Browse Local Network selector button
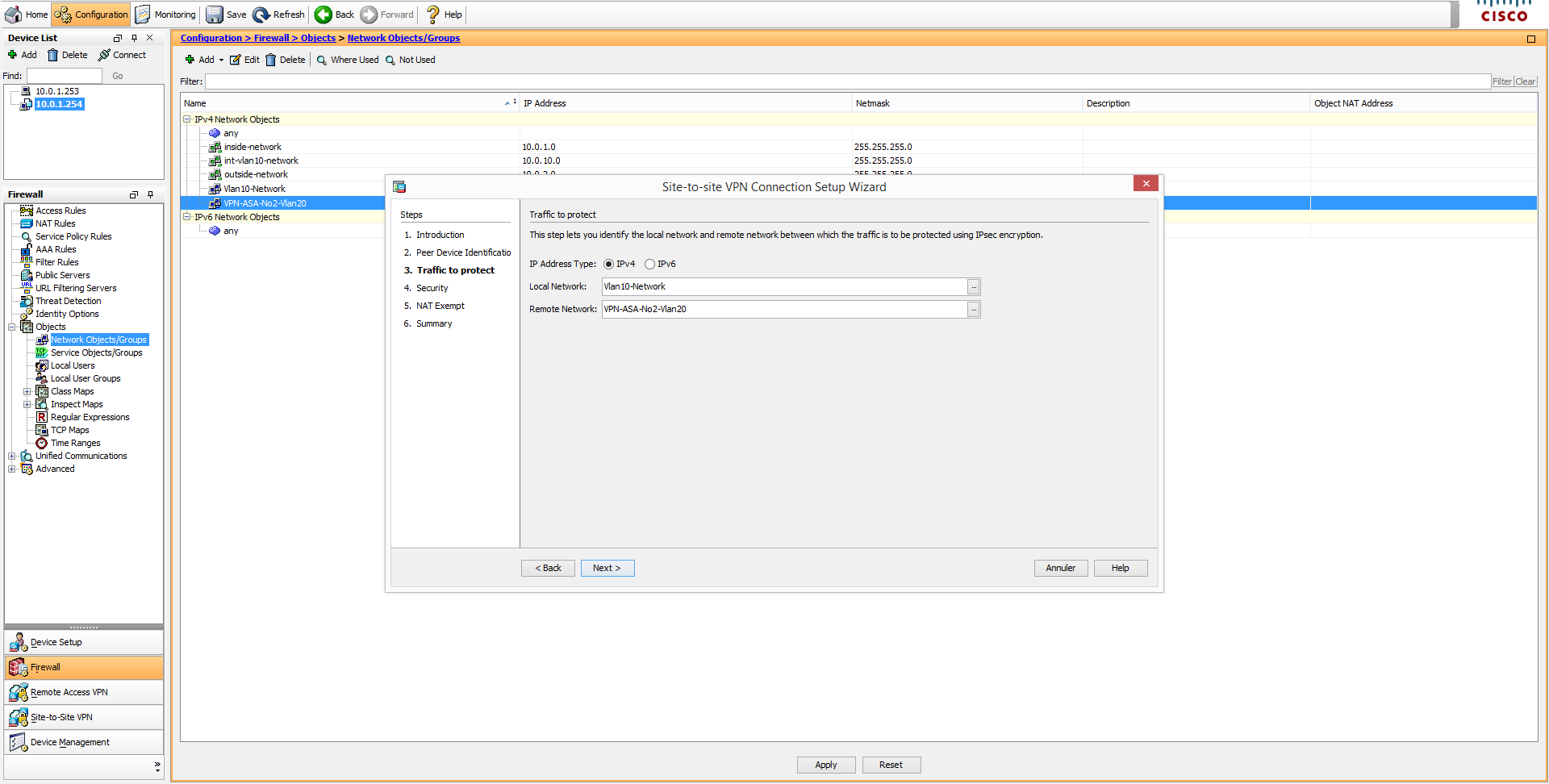The height and width of the screenshot is (784, 1549). point(974,287)
